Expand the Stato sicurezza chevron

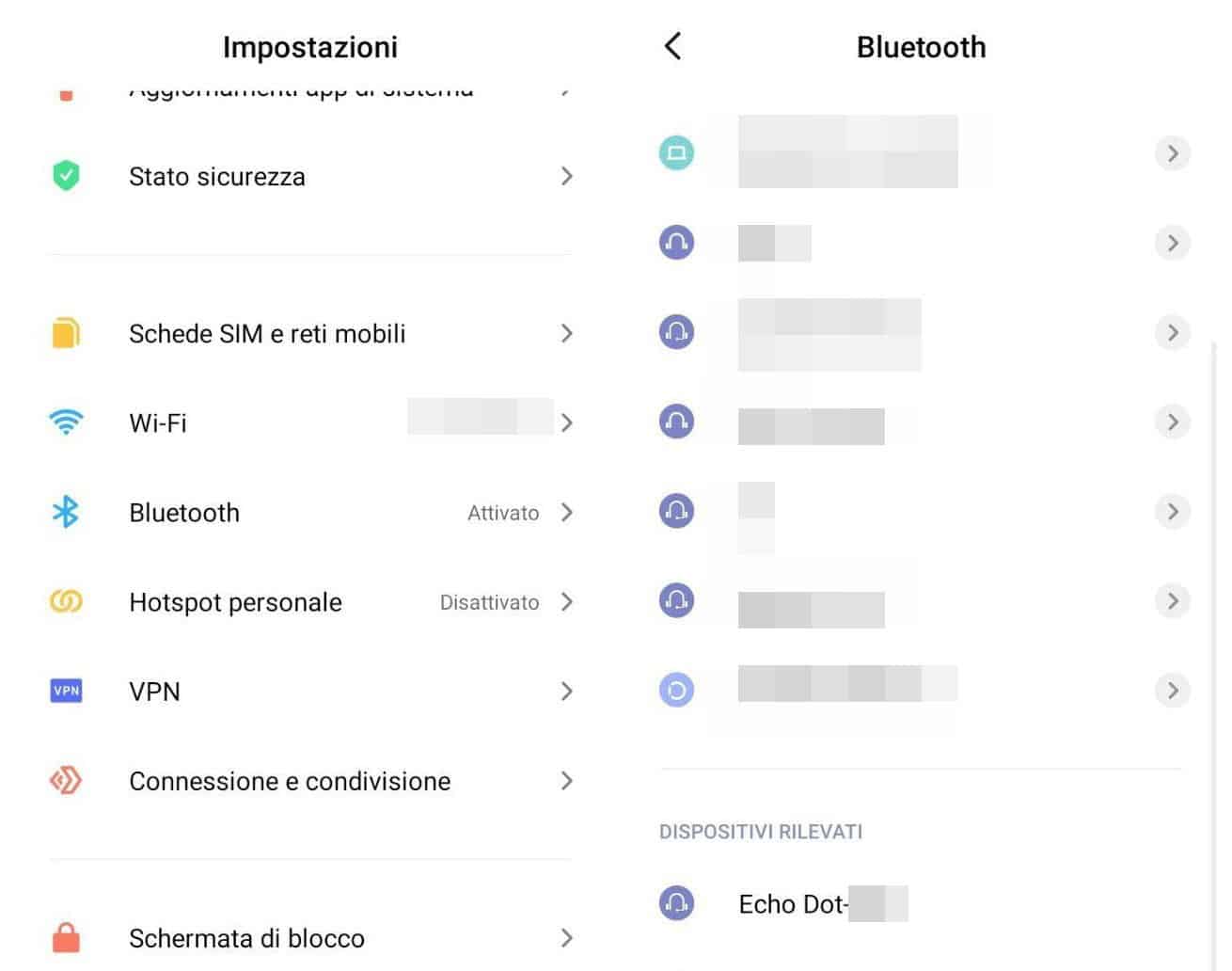[566, 176]
